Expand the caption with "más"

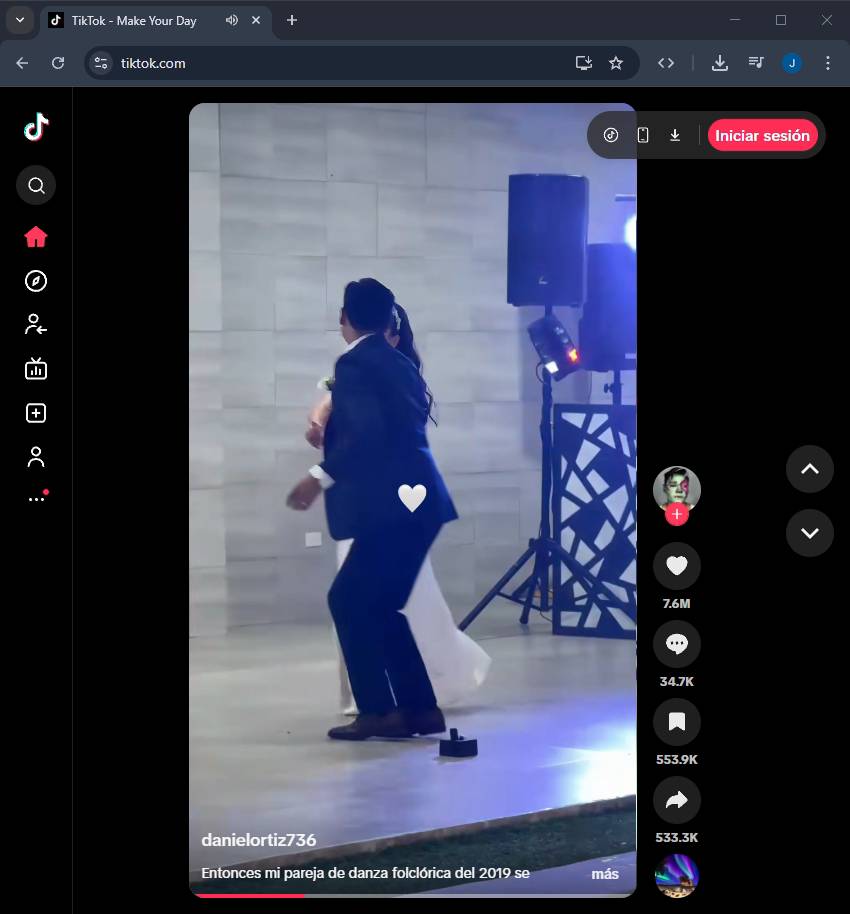pyautogui.click(x=604, y=874)
